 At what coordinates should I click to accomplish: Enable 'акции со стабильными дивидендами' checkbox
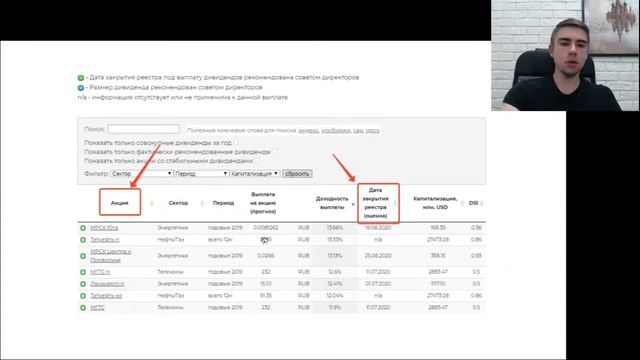tap(257, 161)
